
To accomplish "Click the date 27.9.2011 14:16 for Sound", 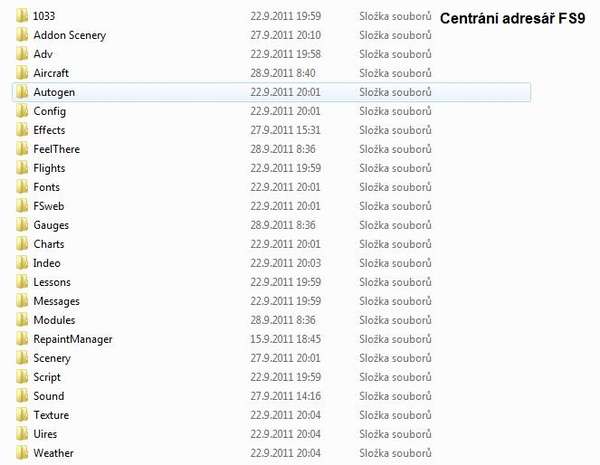I will tap(285, 396).
